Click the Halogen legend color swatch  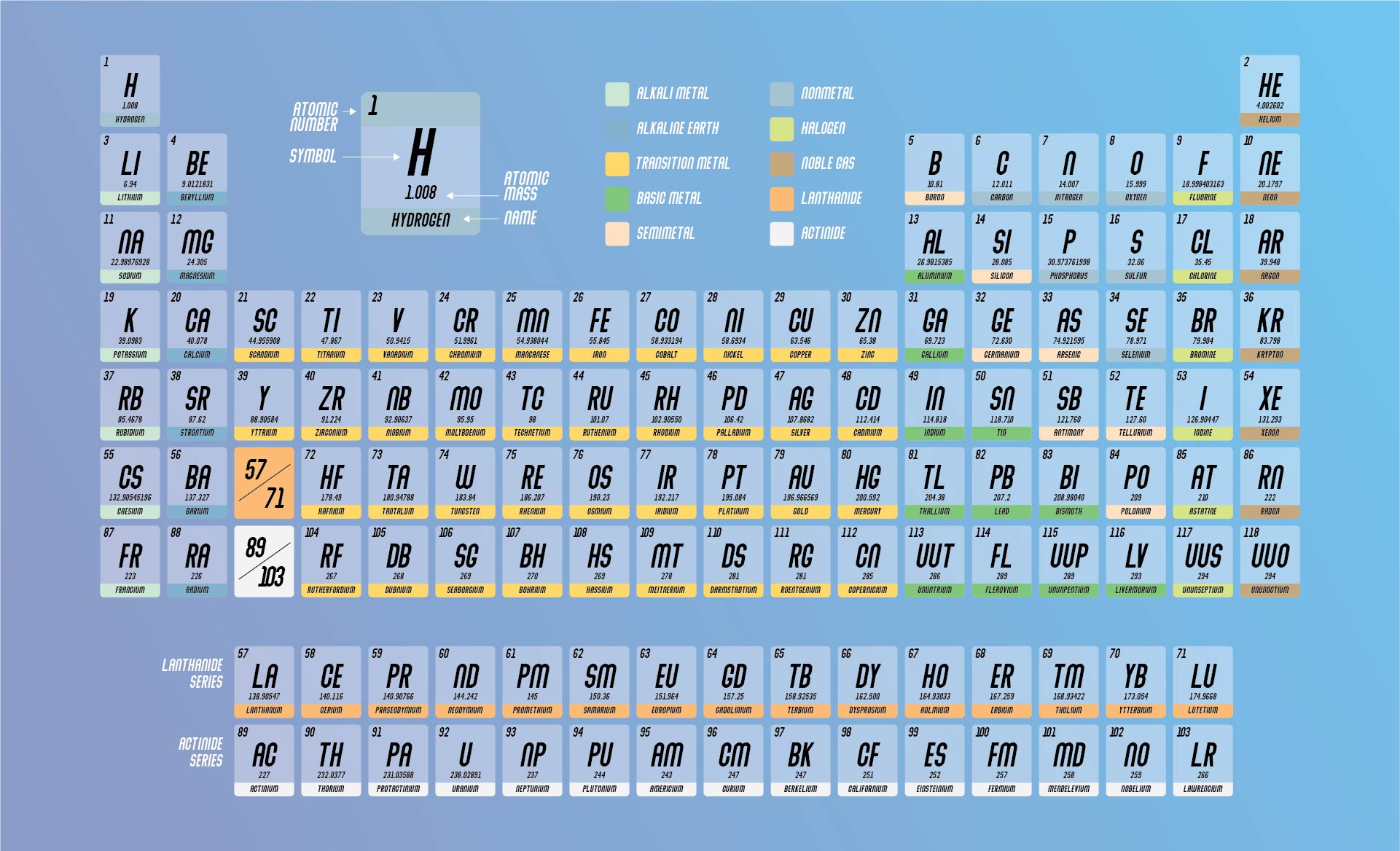[x=782, y=129]
